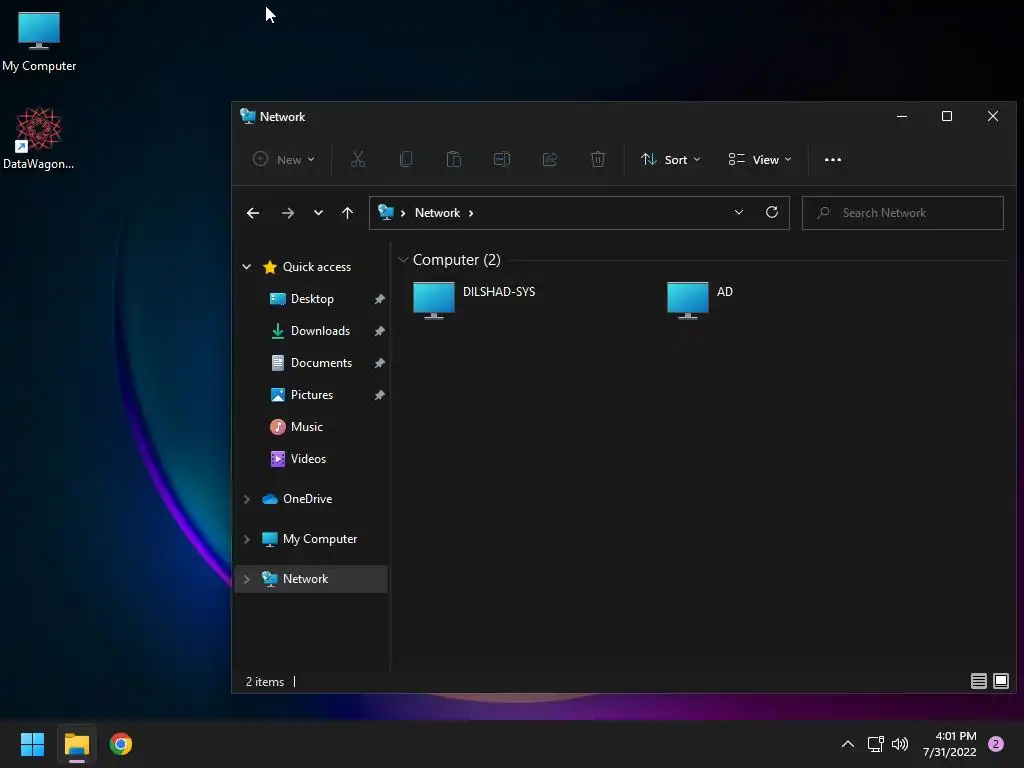Switch to large thumbnails view icon
The image size is (1024, 768).
[1001, 681]
